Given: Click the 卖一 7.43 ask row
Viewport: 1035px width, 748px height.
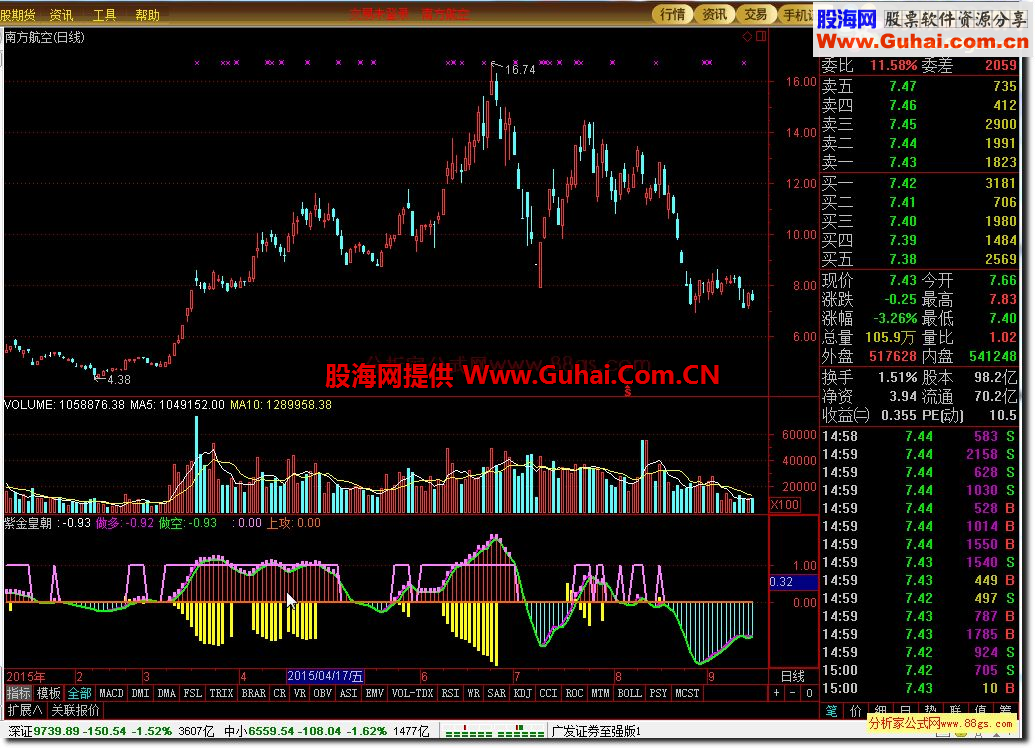Looking at the screenshot, I should pyautogui.click(x=919, y=162).
